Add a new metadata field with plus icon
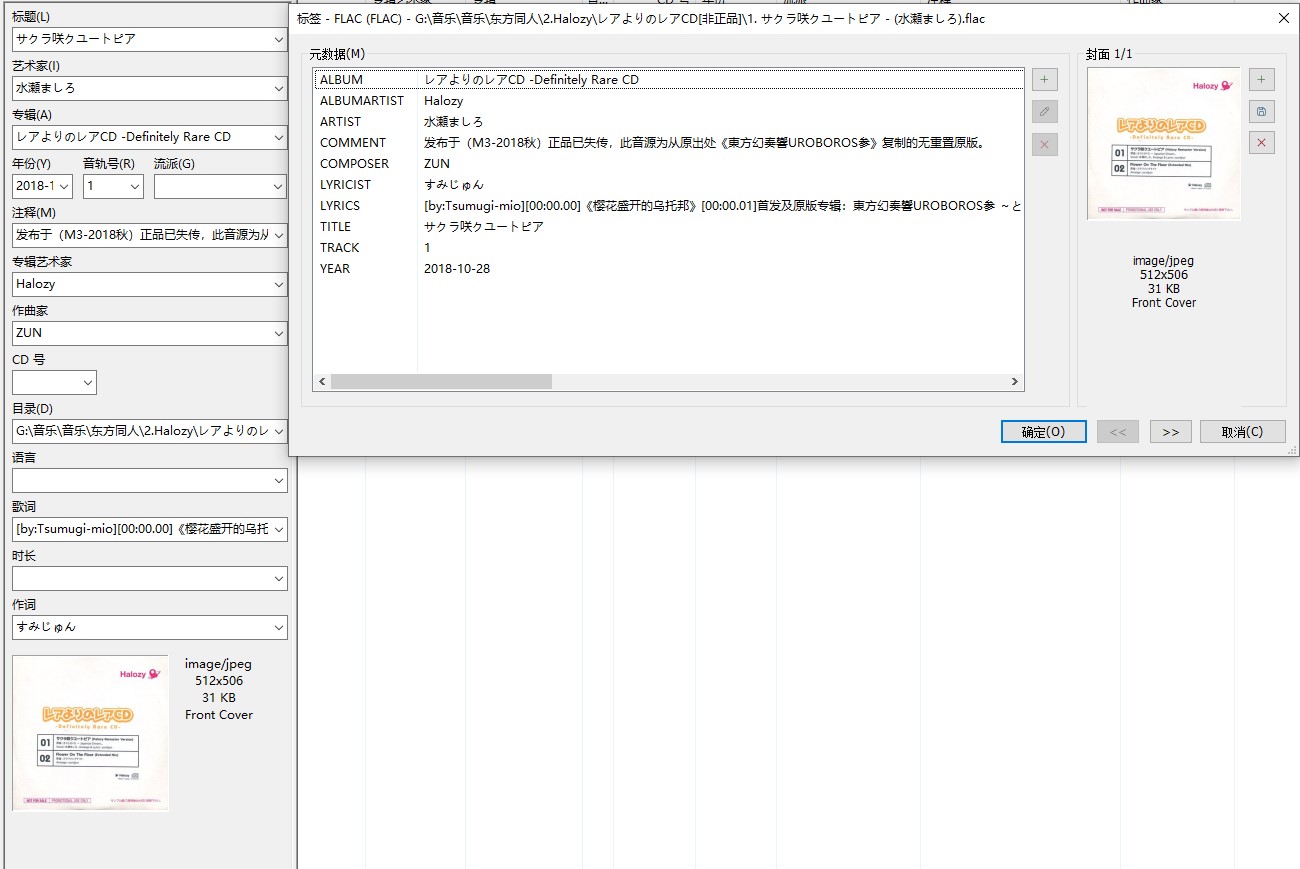This screenshot has width=1300, height=869. tap(1044, 80)
